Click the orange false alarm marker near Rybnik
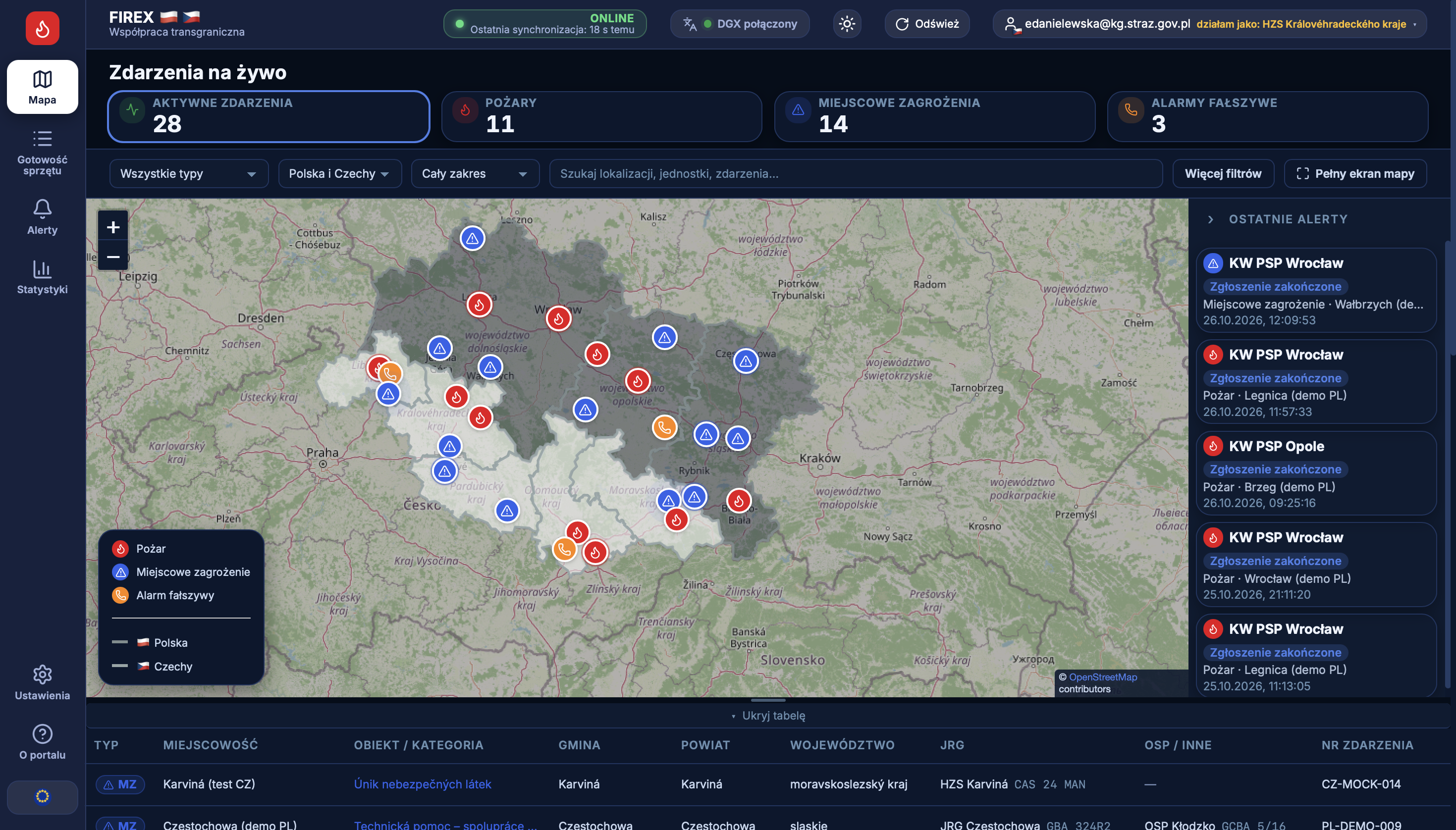 click(664, 427)
